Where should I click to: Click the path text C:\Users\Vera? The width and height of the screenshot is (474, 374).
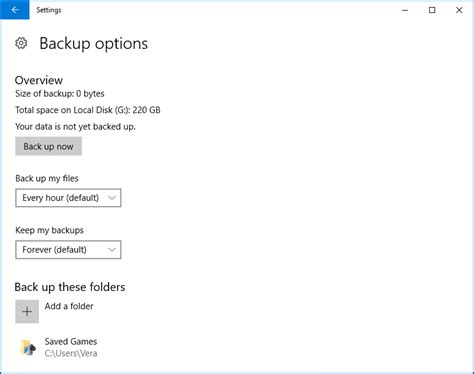[x=71, y=353]
